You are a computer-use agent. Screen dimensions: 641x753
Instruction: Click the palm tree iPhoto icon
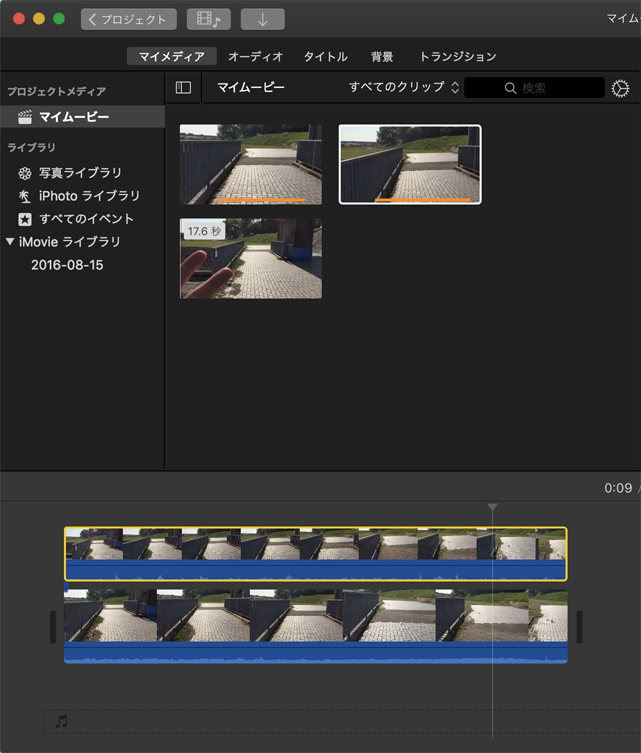(x=24, y=196)
